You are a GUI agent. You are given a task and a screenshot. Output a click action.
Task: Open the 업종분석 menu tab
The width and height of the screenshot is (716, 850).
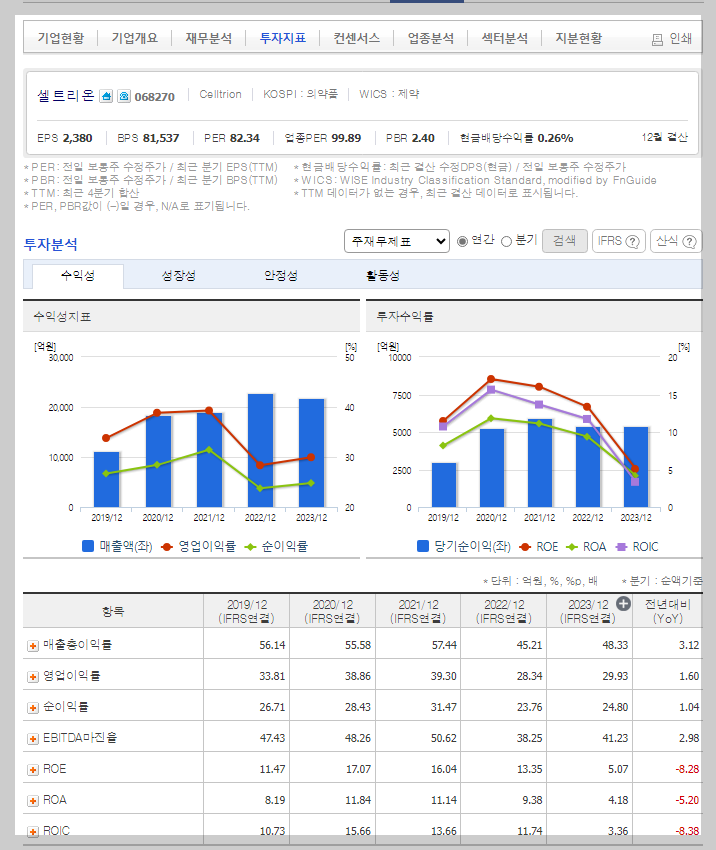pos(431,38)
